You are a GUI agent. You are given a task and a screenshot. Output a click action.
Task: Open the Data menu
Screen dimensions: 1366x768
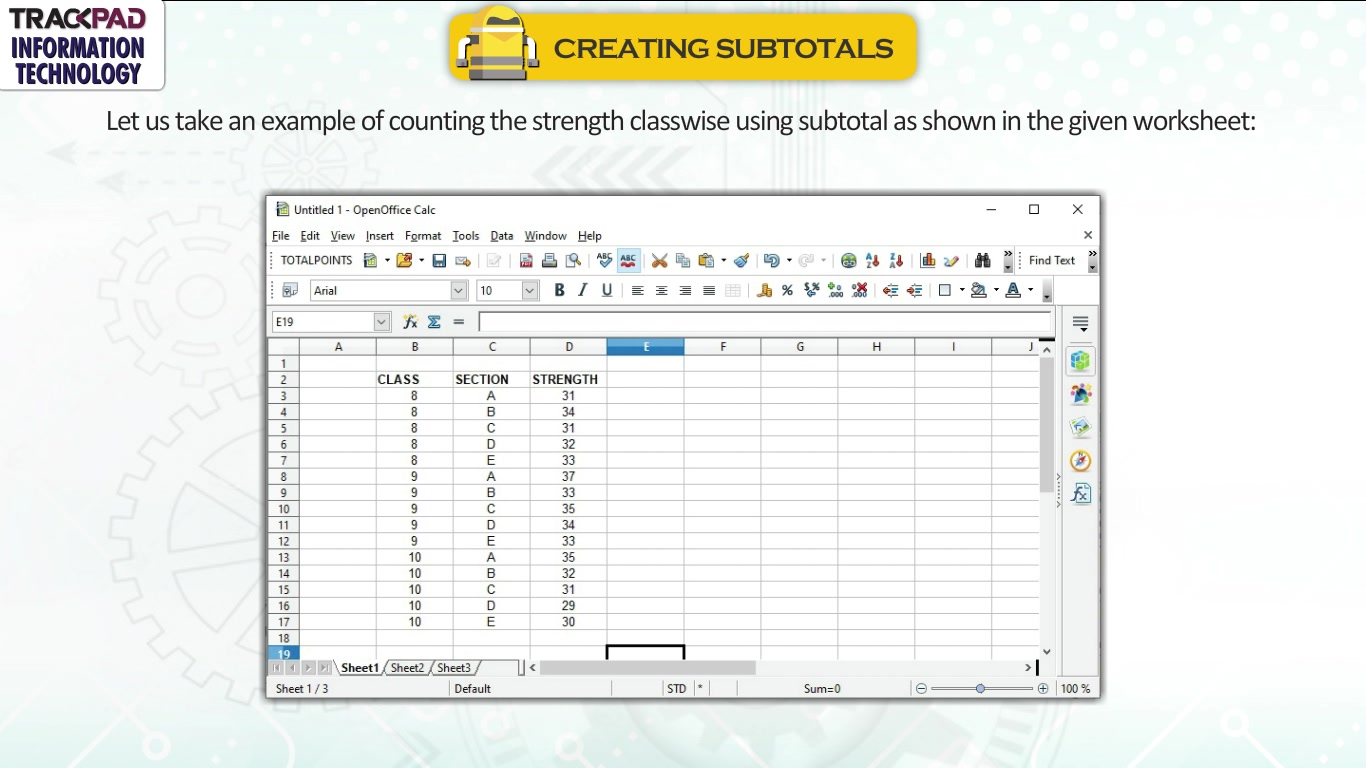pyautogui.click(x=502, y=236)
